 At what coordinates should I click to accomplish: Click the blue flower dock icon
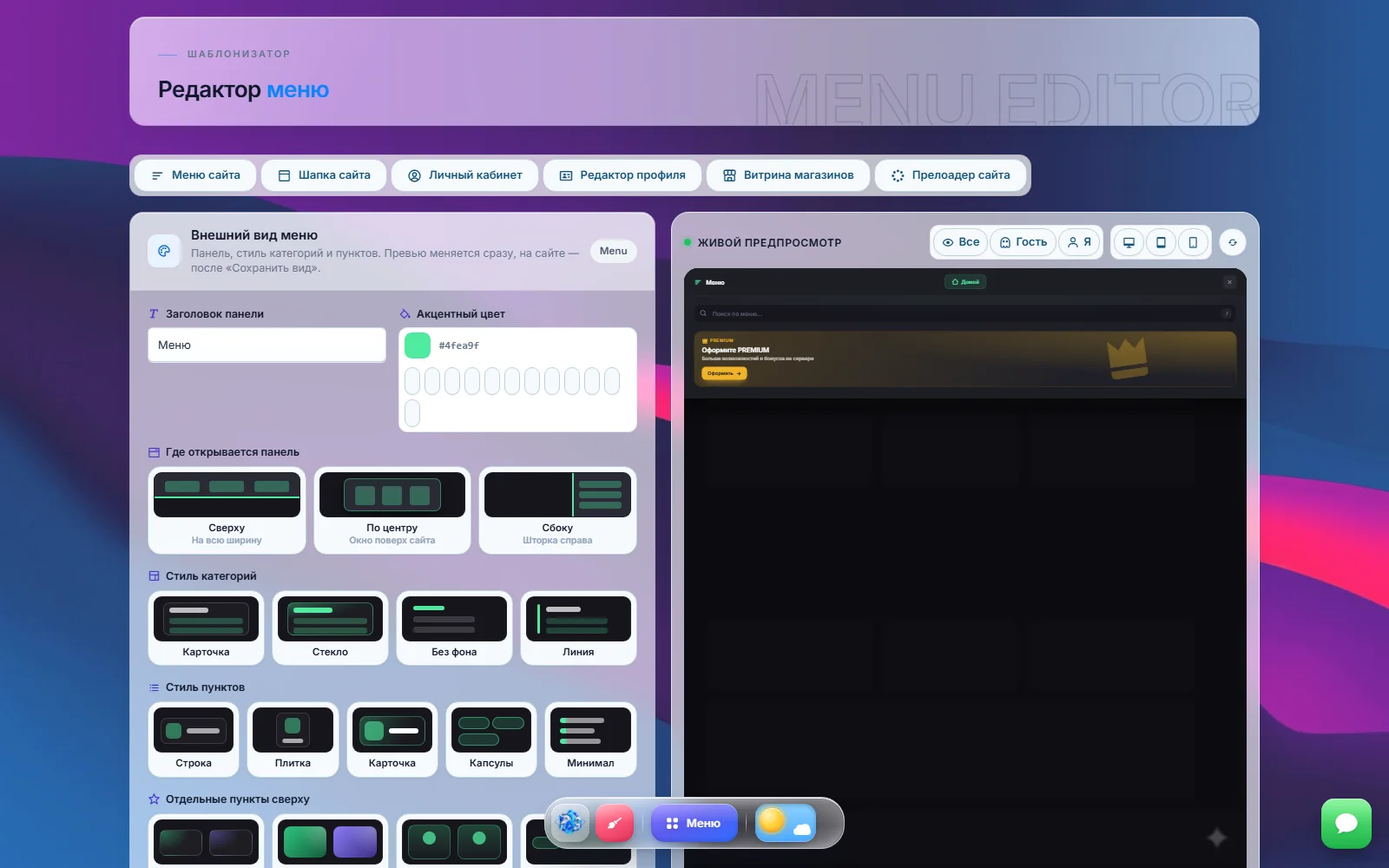click(569, 823)
